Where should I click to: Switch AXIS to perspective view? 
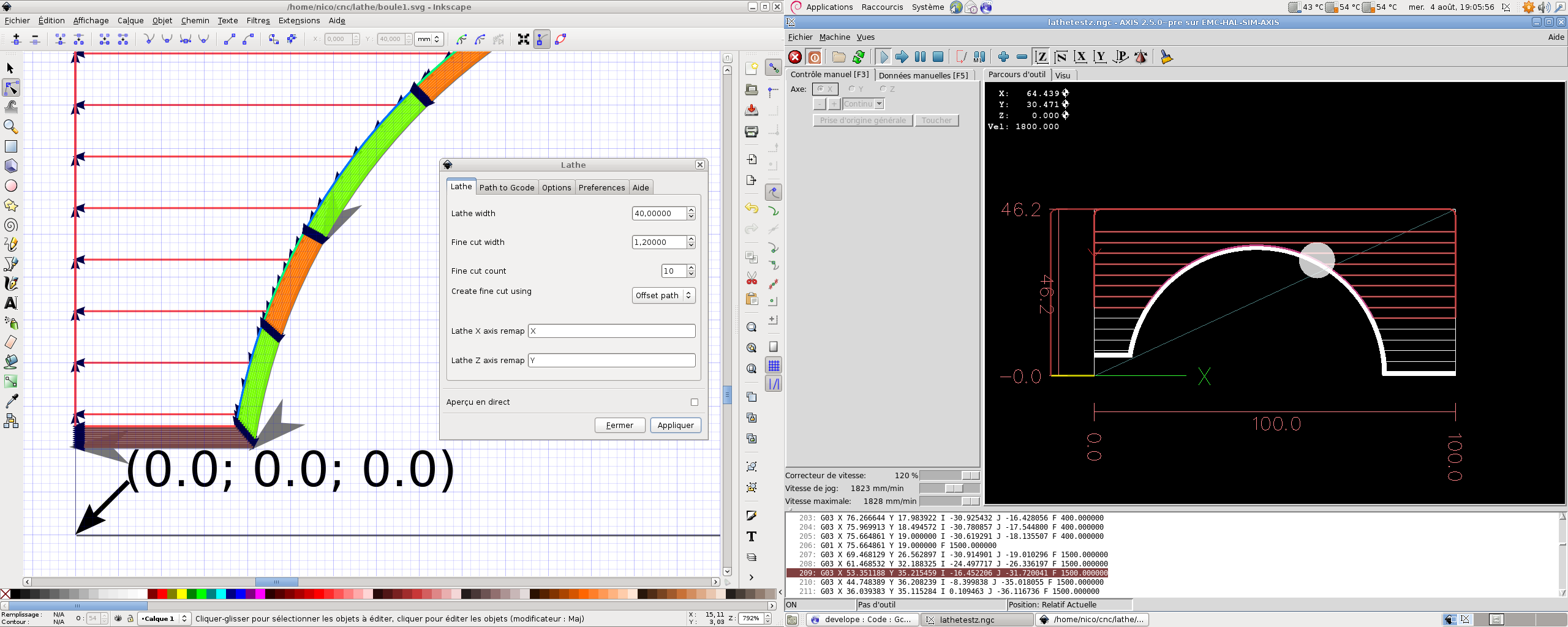tap(1120, 57)
